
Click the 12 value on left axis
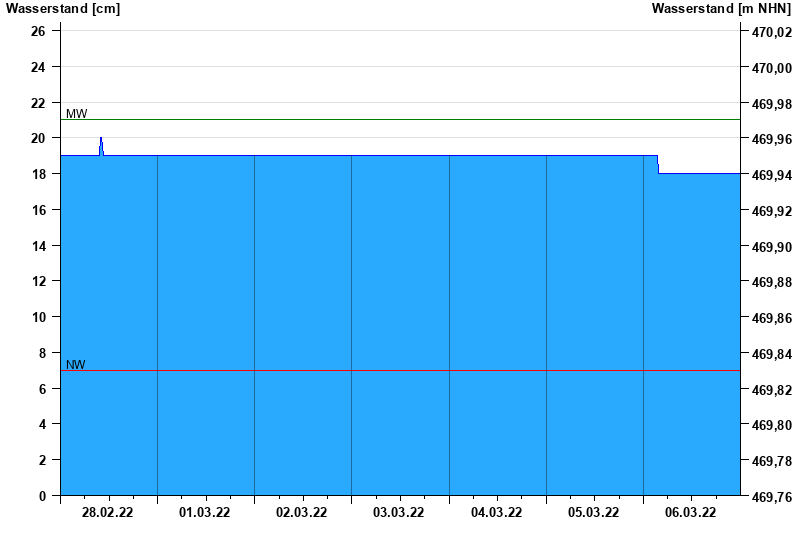38,281
